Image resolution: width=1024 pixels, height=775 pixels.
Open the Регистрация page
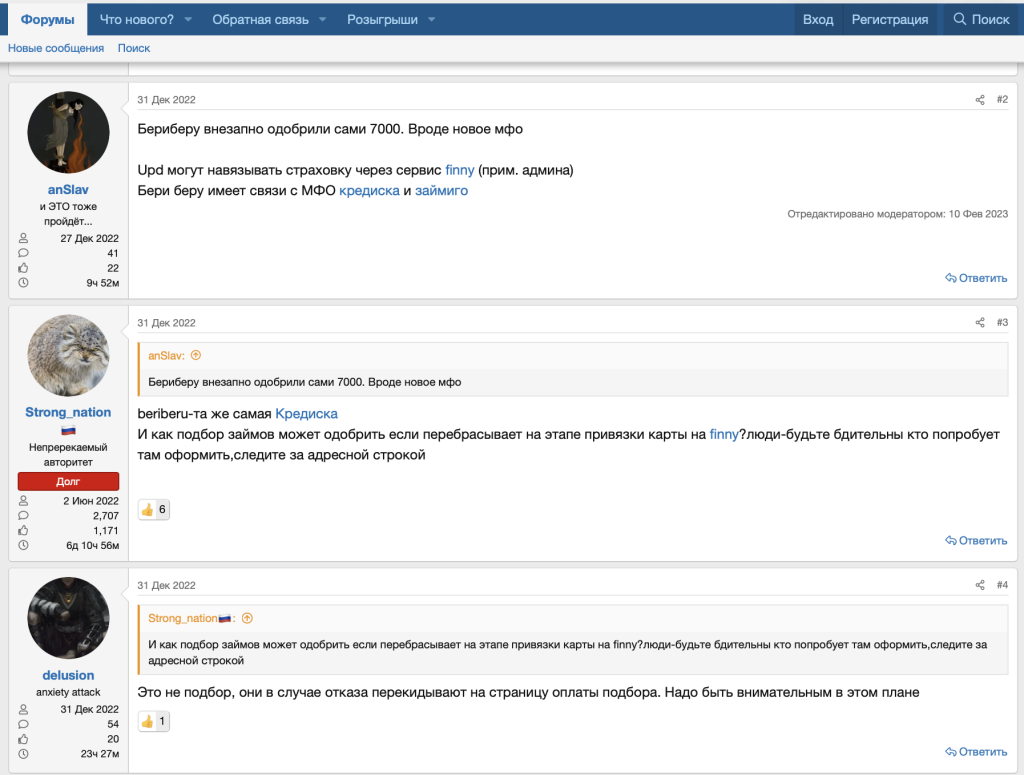(x=889, y=19)
